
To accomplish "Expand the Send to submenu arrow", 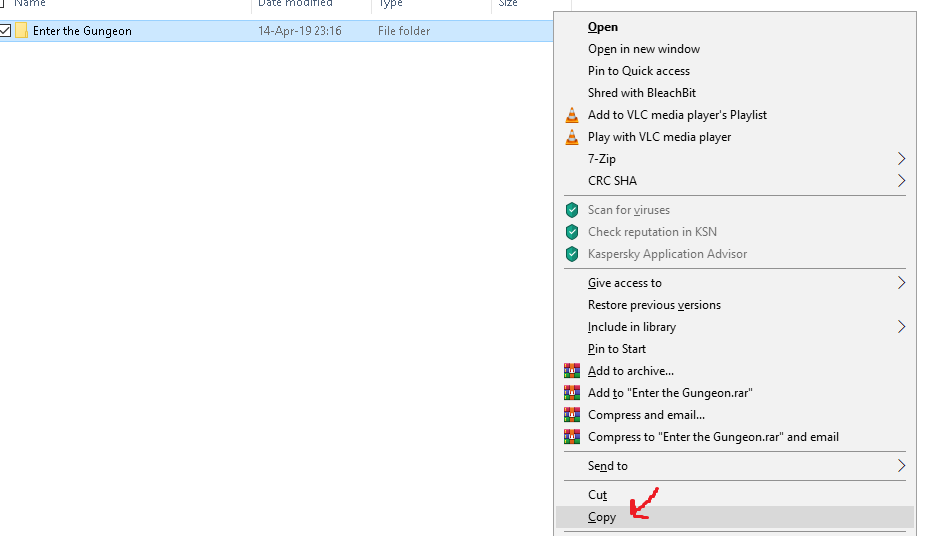I will pos(901,466).
